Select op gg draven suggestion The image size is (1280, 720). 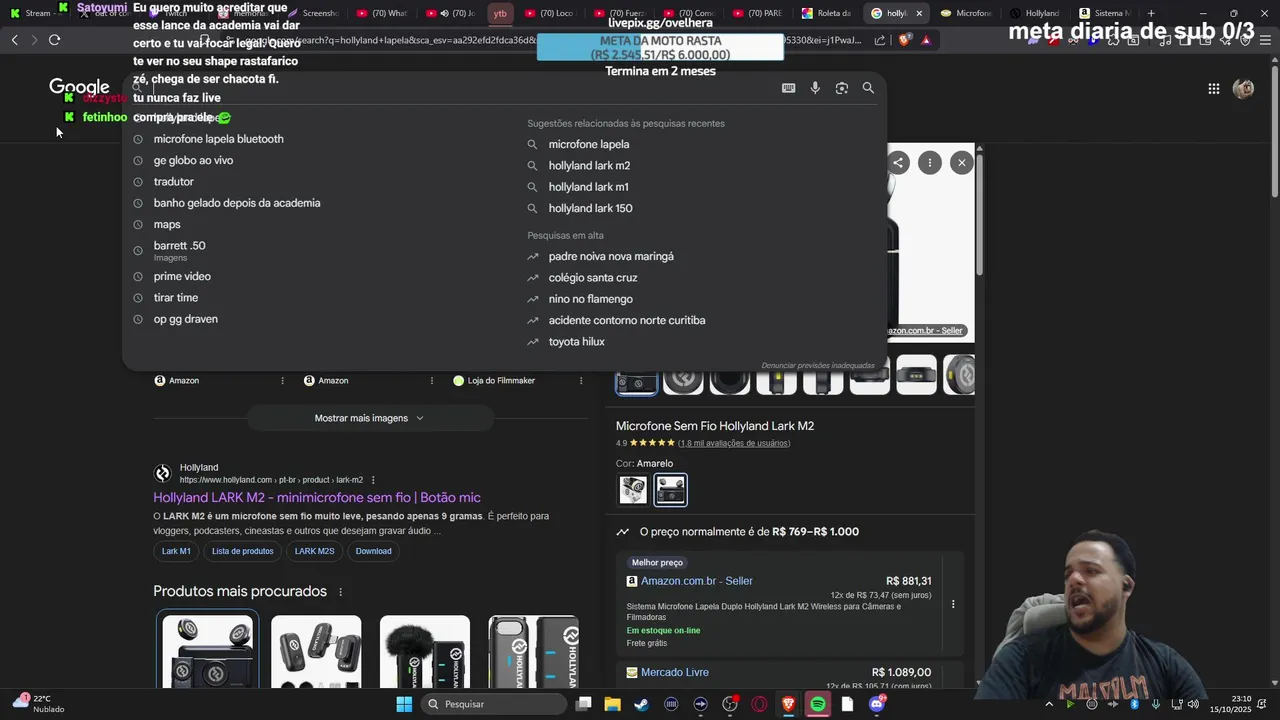coord(185,319)
